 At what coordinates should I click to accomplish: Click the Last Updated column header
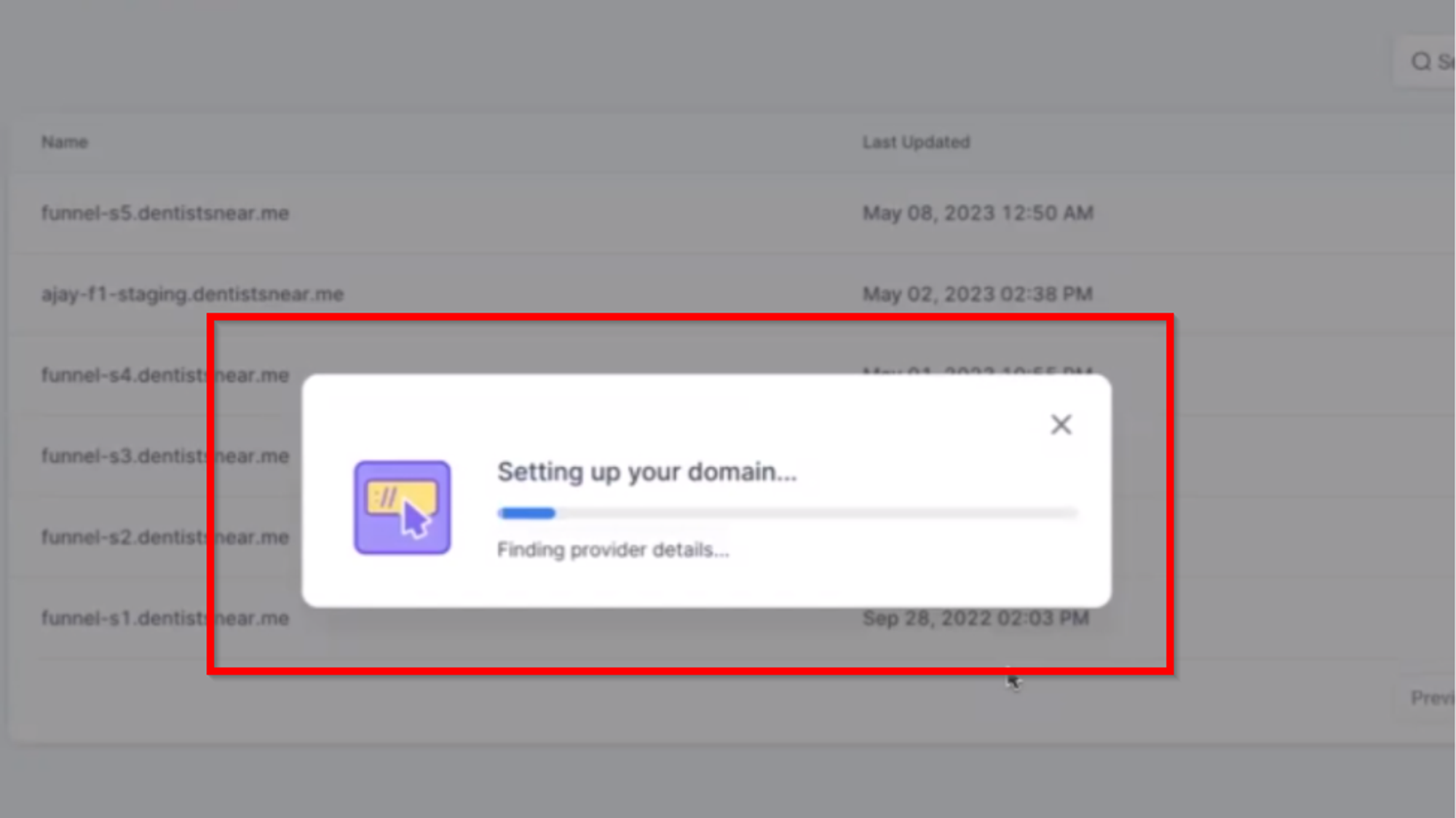tap(917, 142)
